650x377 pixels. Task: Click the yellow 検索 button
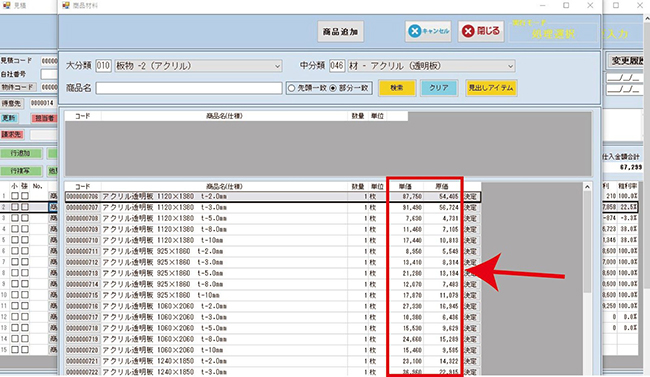coord(397,88)
